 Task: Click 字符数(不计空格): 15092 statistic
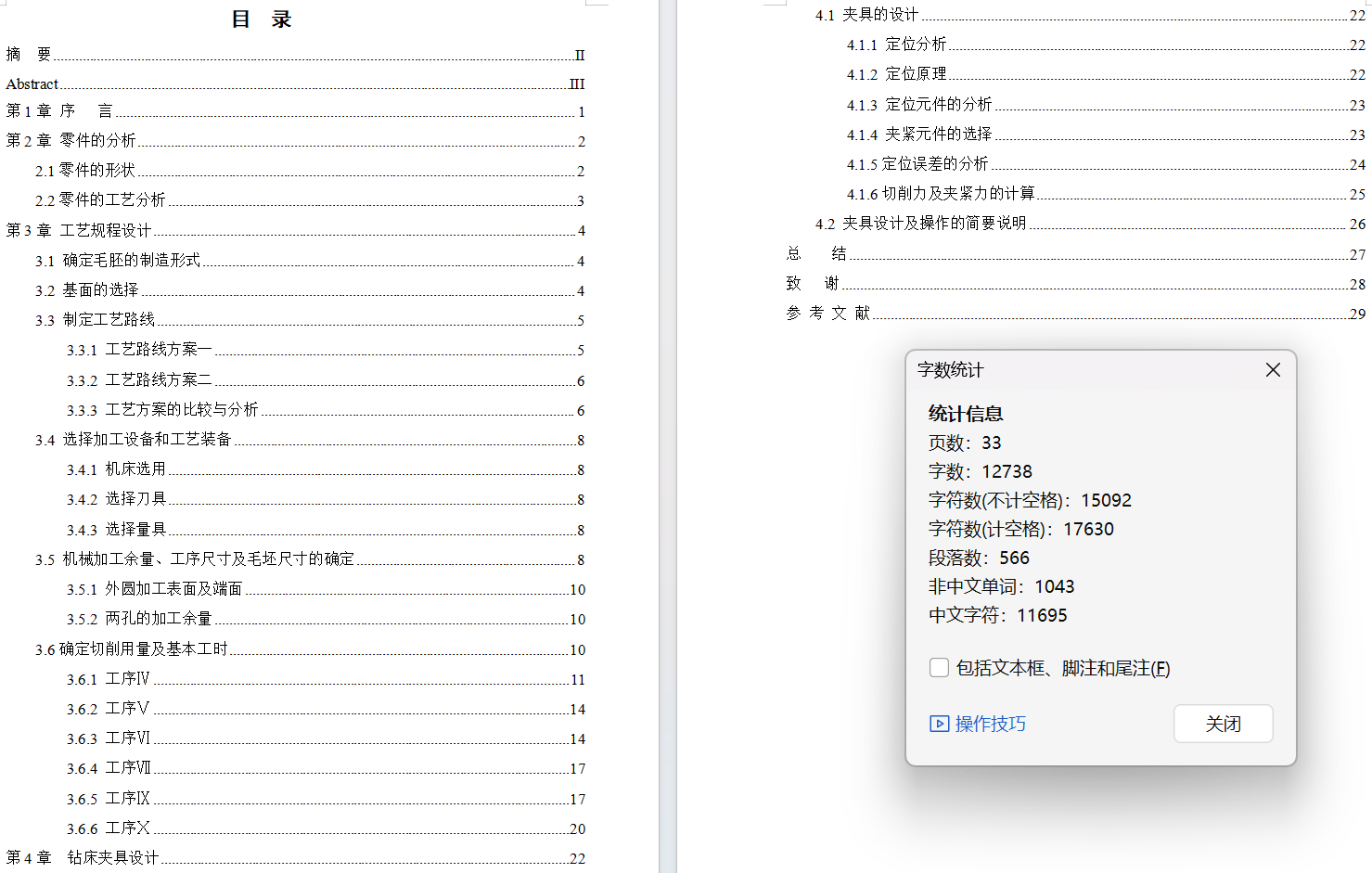[1030, 500]
